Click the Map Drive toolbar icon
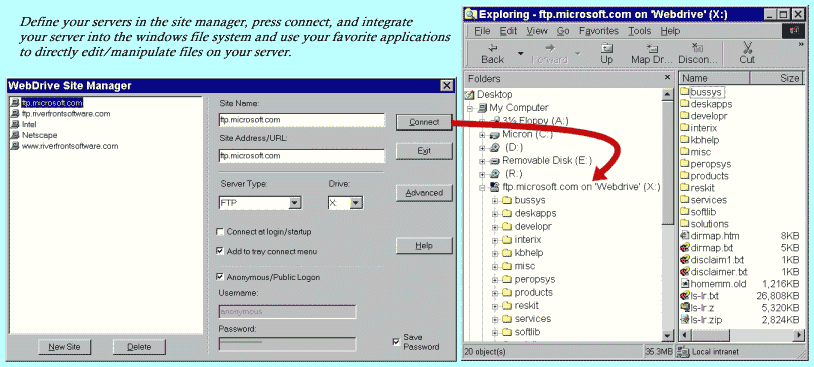Viewport: 814px width, 367px height. tap(653, 48)
